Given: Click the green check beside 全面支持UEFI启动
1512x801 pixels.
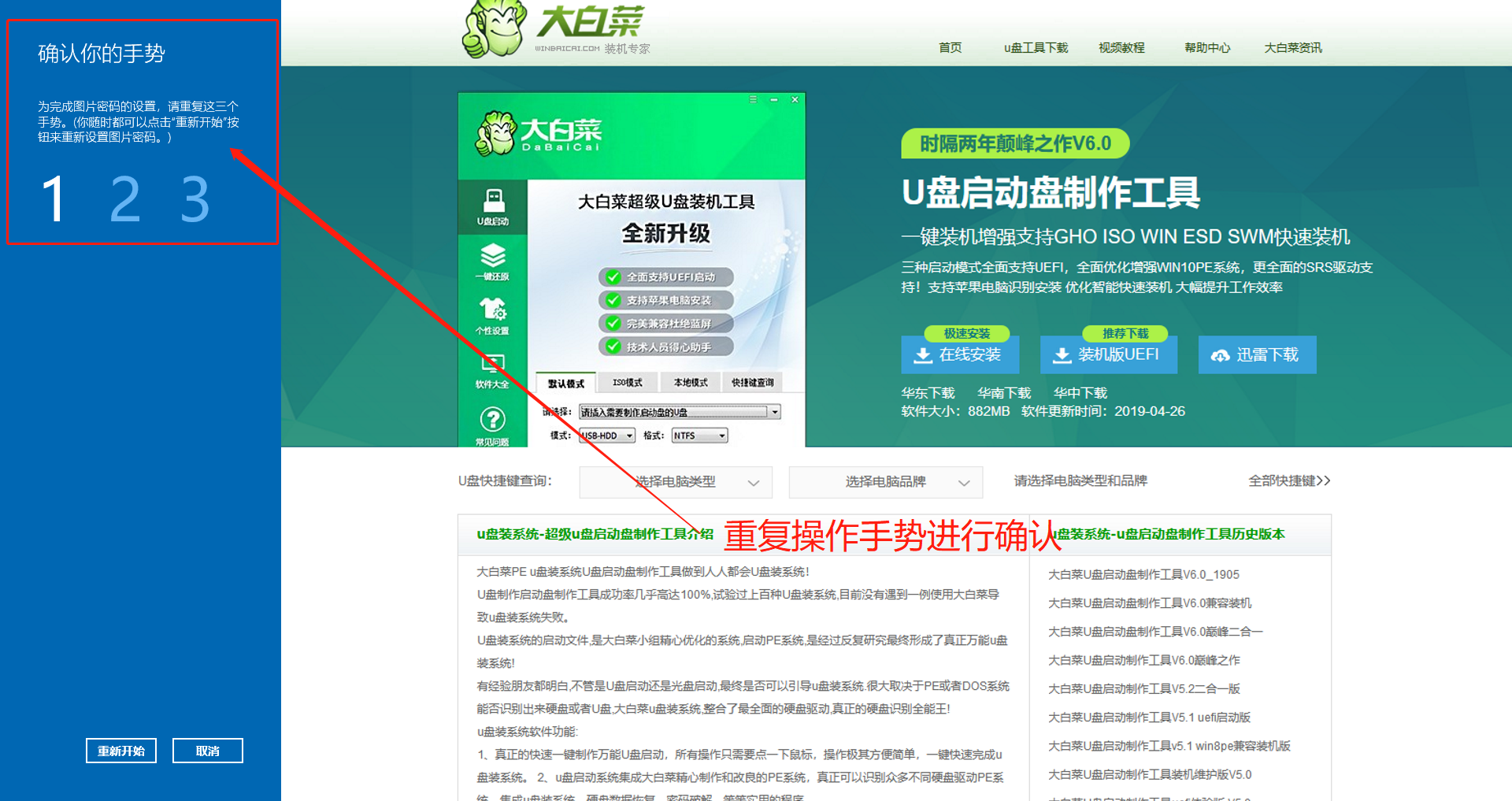Looking at the screenshot, I should point(613,276).
